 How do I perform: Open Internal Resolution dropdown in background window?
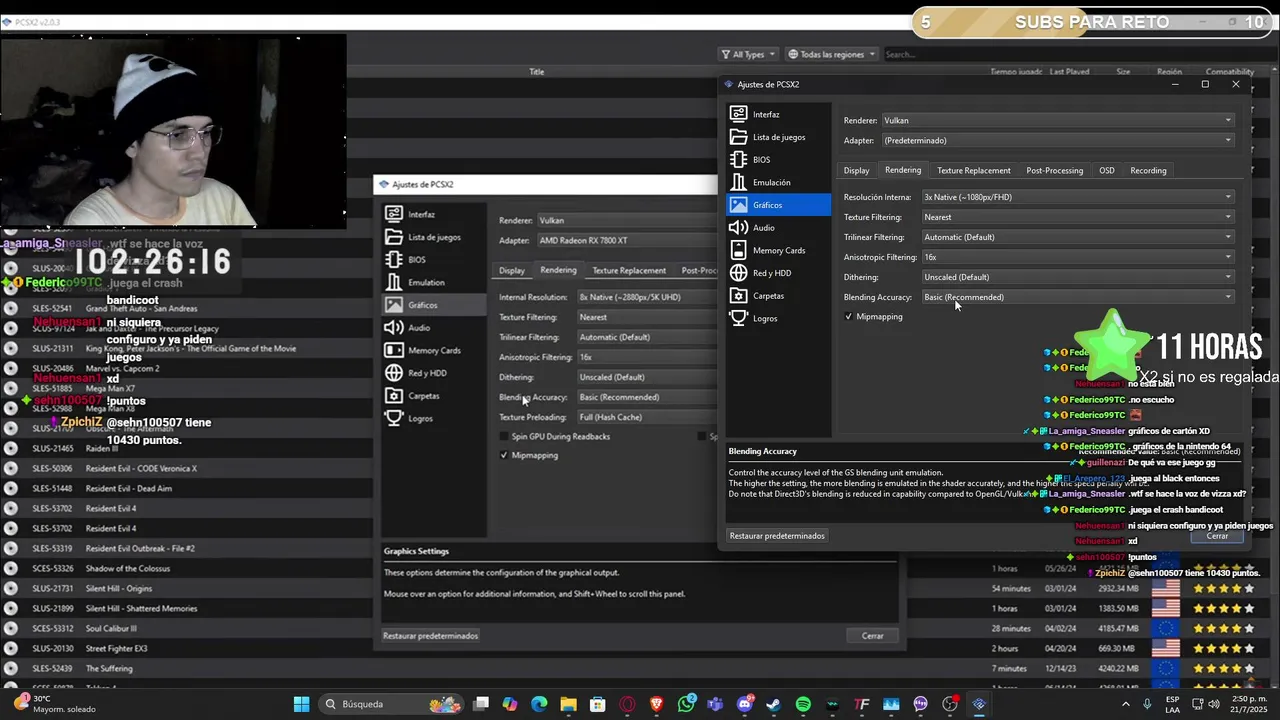[646, 297]
